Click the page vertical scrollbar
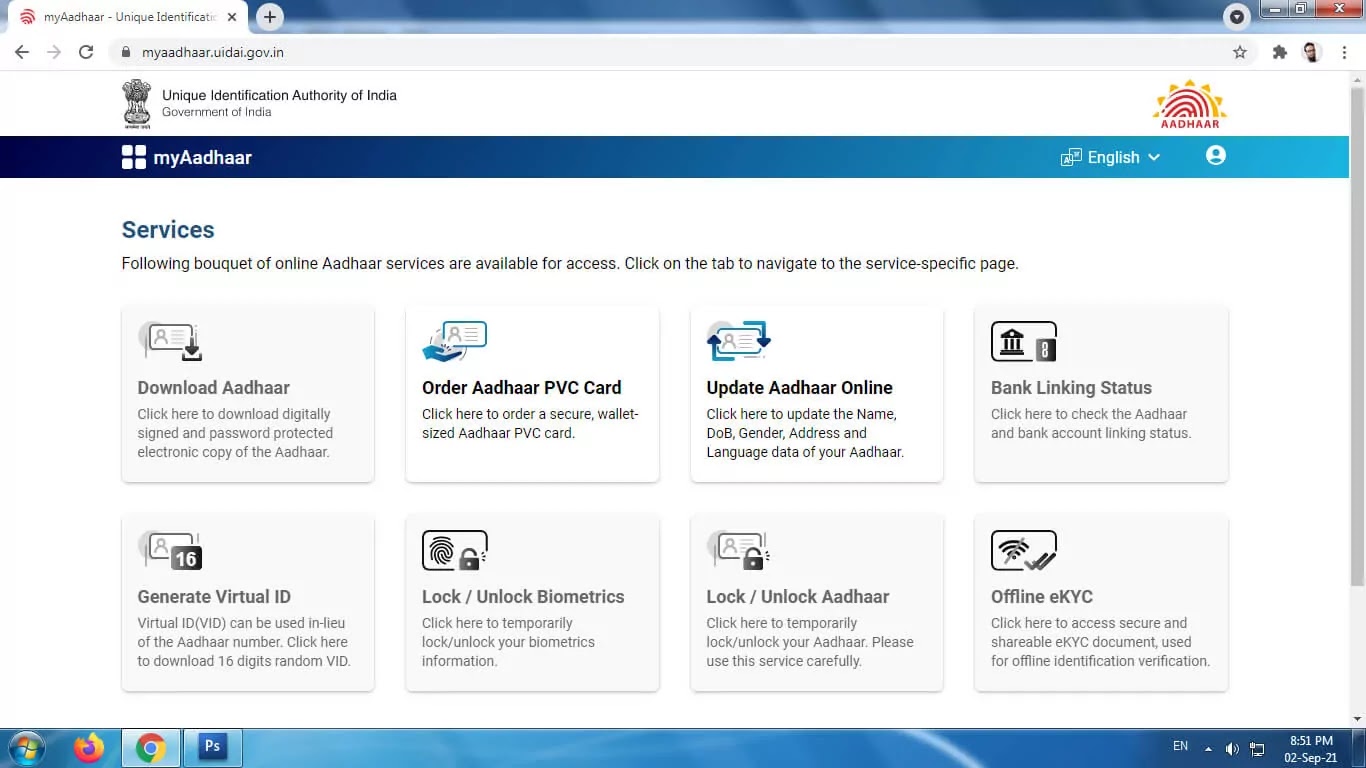Screen dimensions: 1366x768 click(x=1357, y=335)
